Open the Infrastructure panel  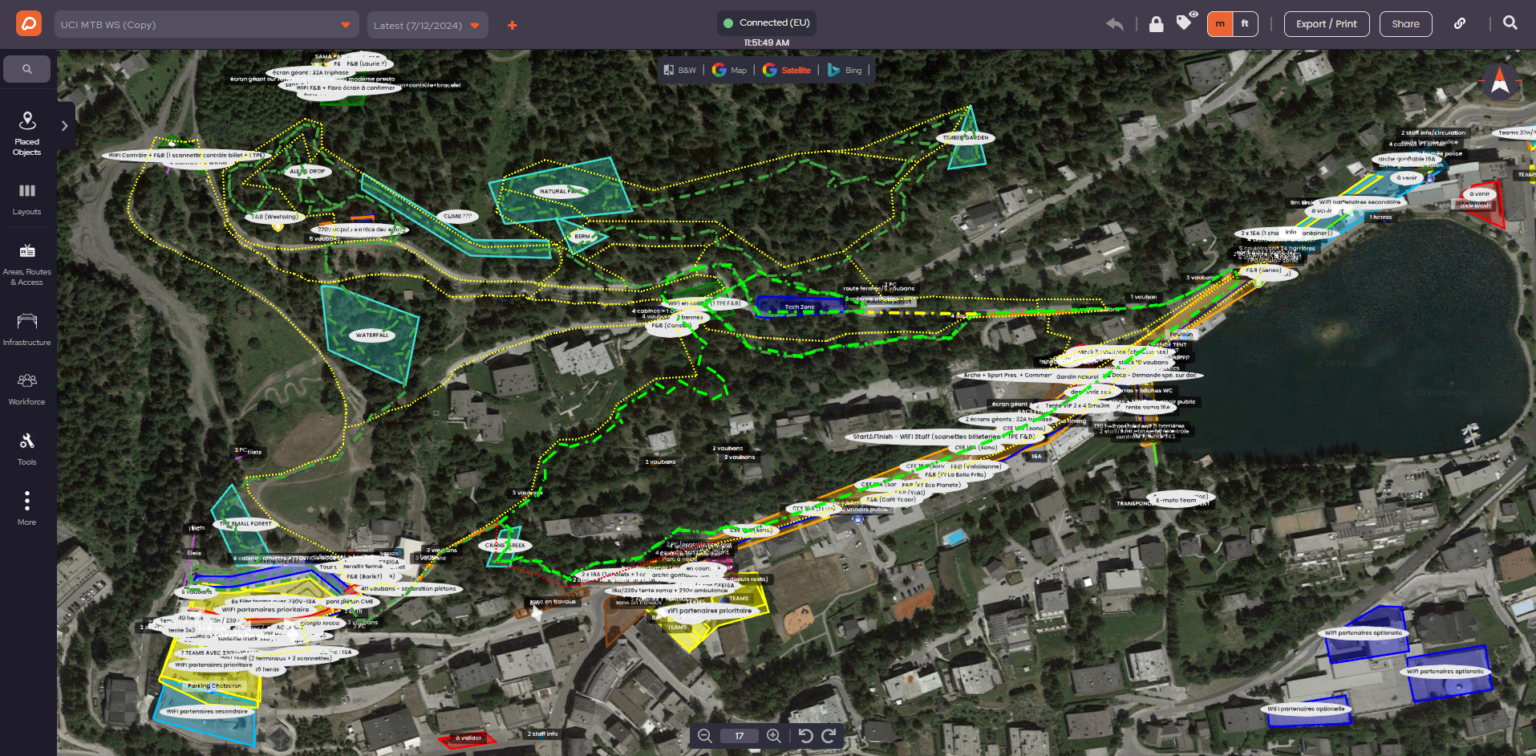pos(27,330)
